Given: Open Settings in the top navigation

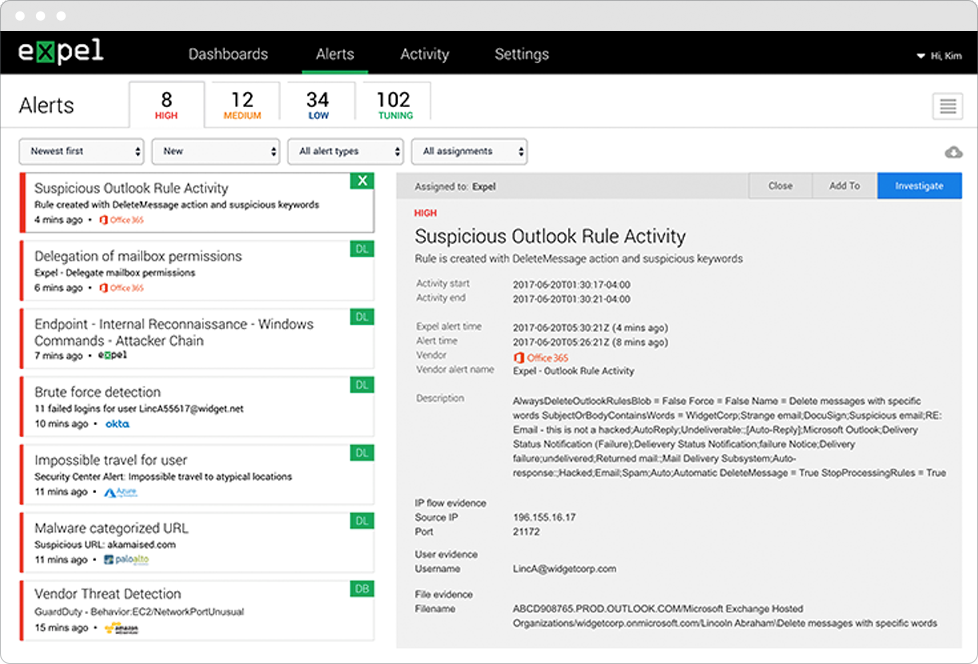Looking at the screenshot, I should [x=522, y=54].
